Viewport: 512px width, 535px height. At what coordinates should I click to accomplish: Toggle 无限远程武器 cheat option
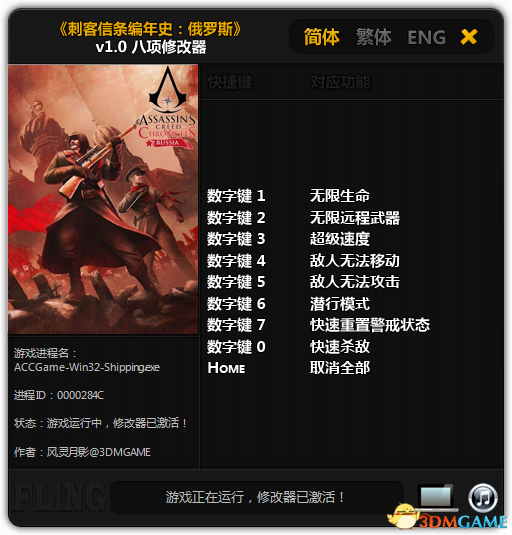pos(355,218)
